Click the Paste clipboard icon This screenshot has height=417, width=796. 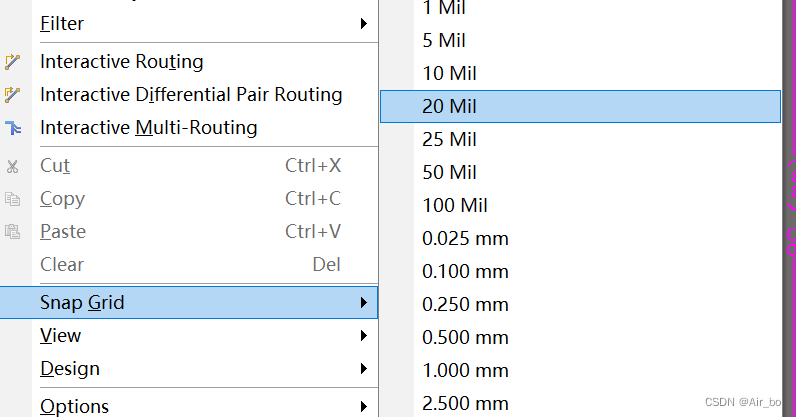point(13,232)
